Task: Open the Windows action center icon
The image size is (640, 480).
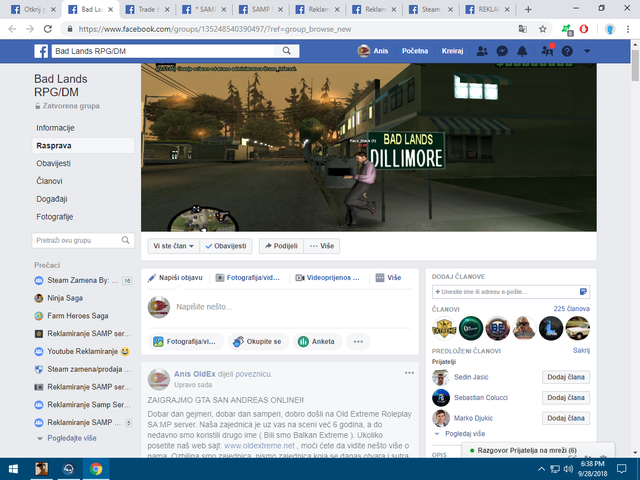Action: tap(621, 469)
